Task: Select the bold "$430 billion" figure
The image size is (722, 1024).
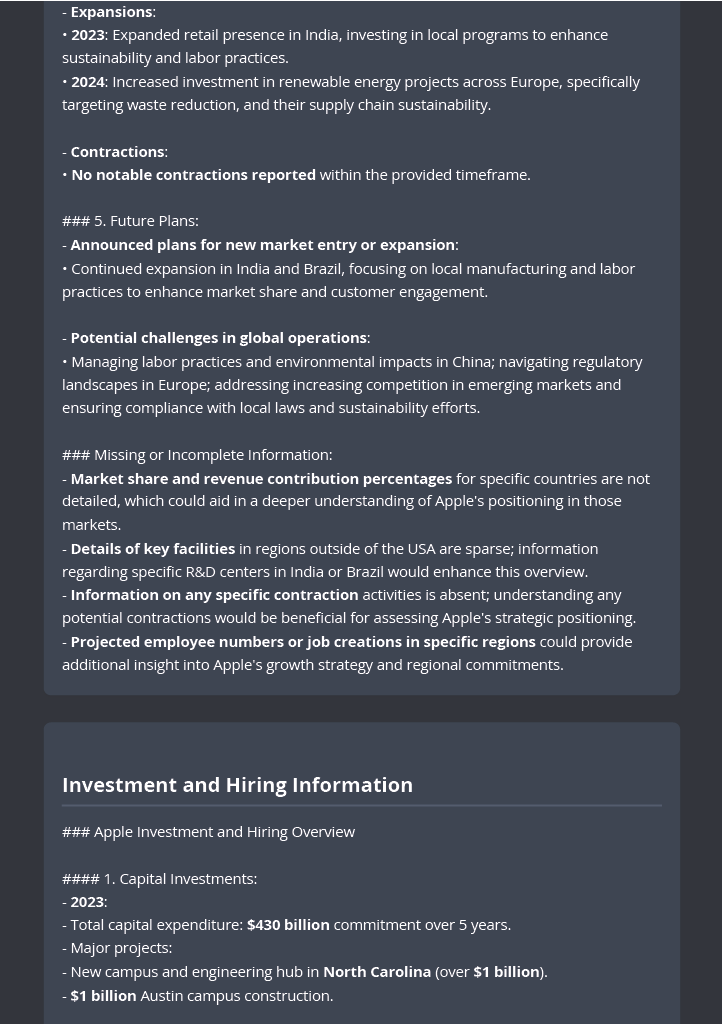Action: click(289, 925)
